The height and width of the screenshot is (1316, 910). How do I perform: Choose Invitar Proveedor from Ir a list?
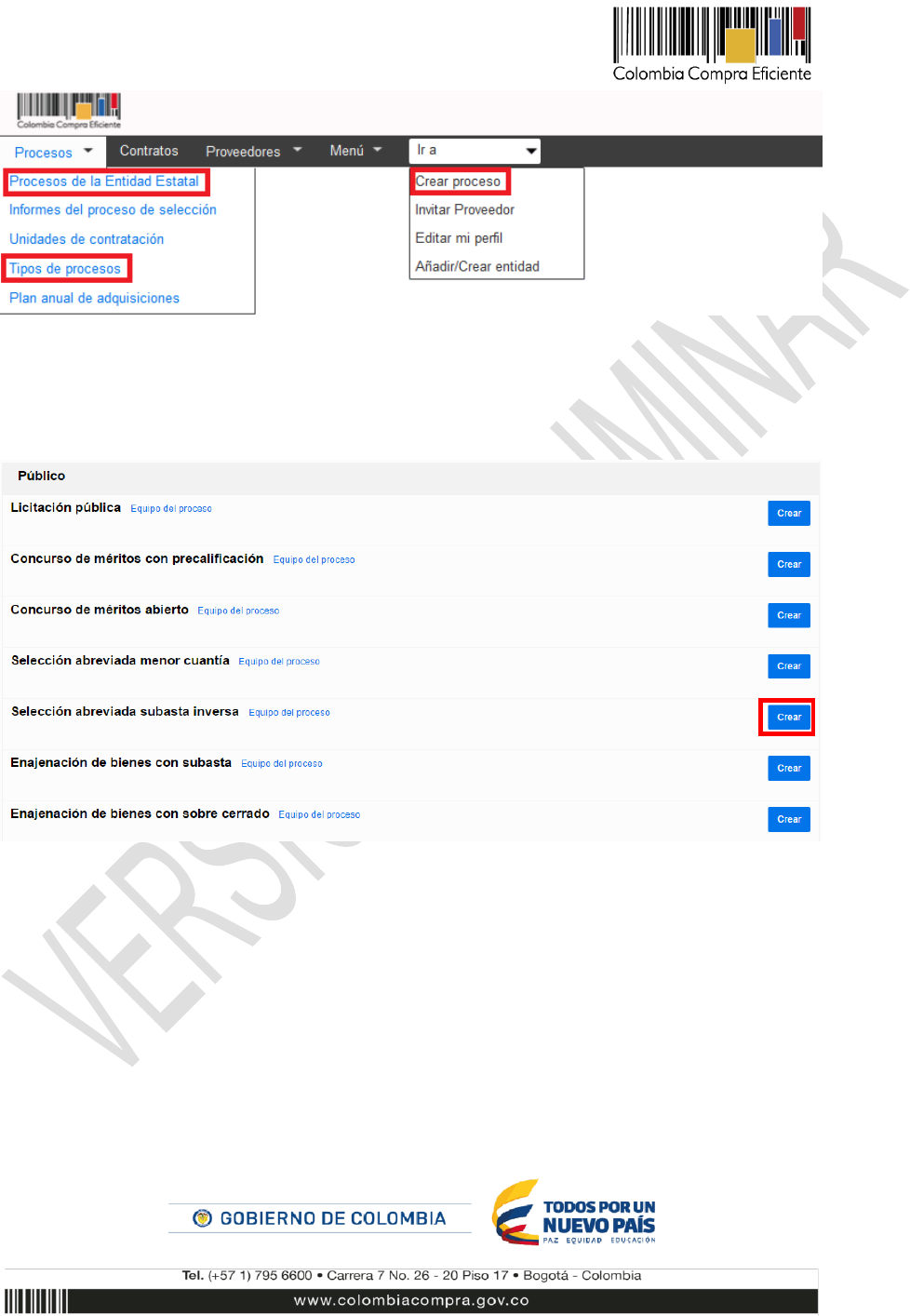tap(464, 209)
